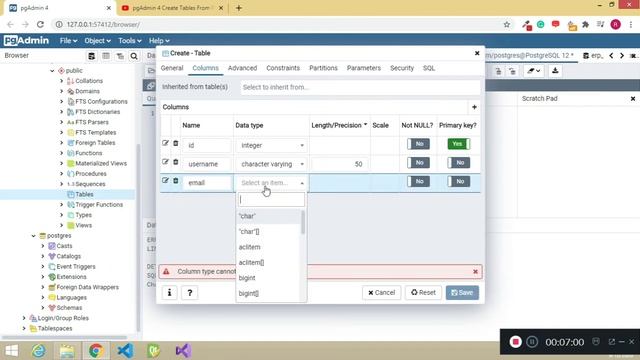
Task: Click the download icon in query toolbar
Action: point(555,71)
